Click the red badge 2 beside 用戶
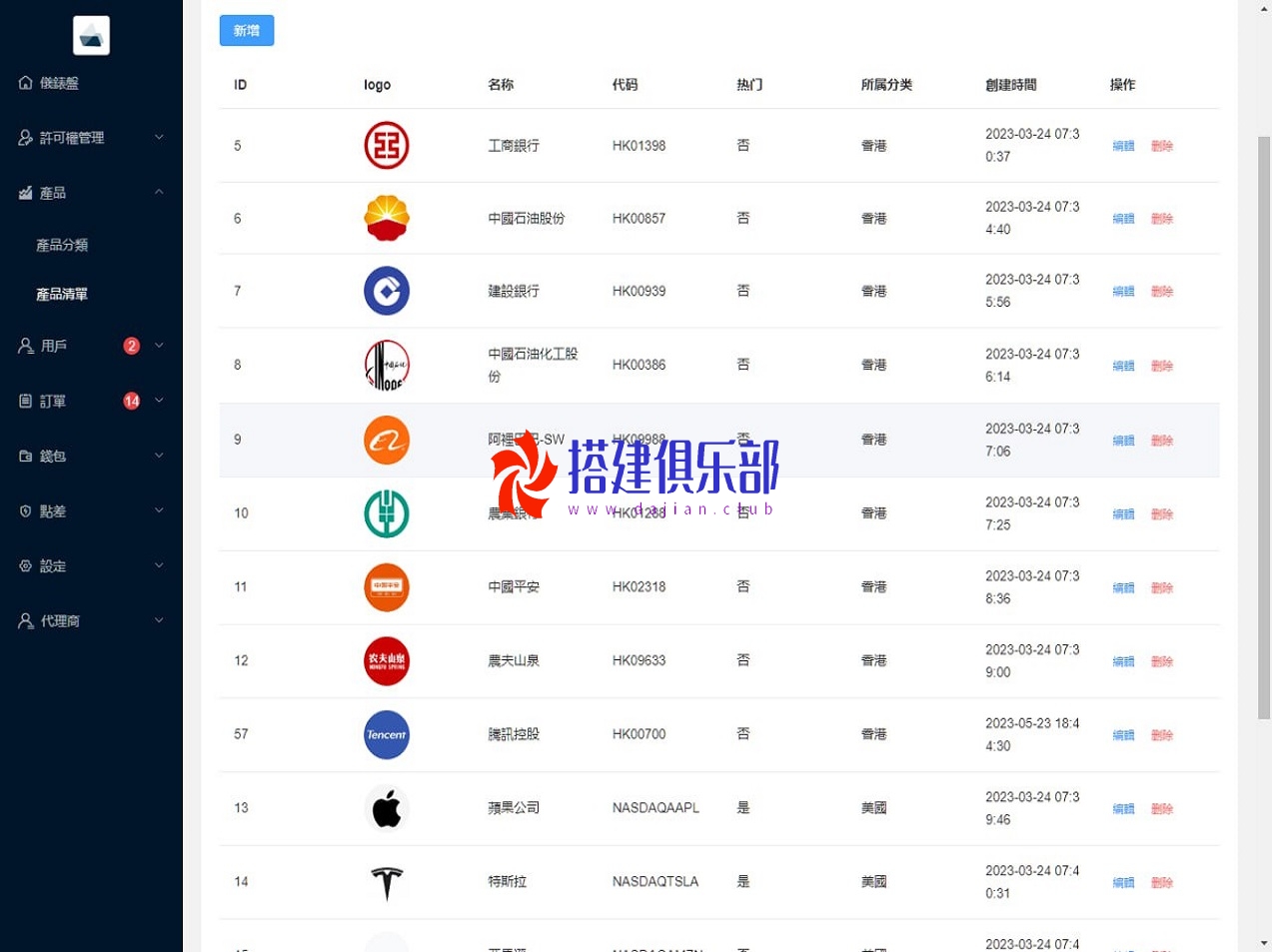Viewport: 1272px width, 952px height. (x=131, y=346)
